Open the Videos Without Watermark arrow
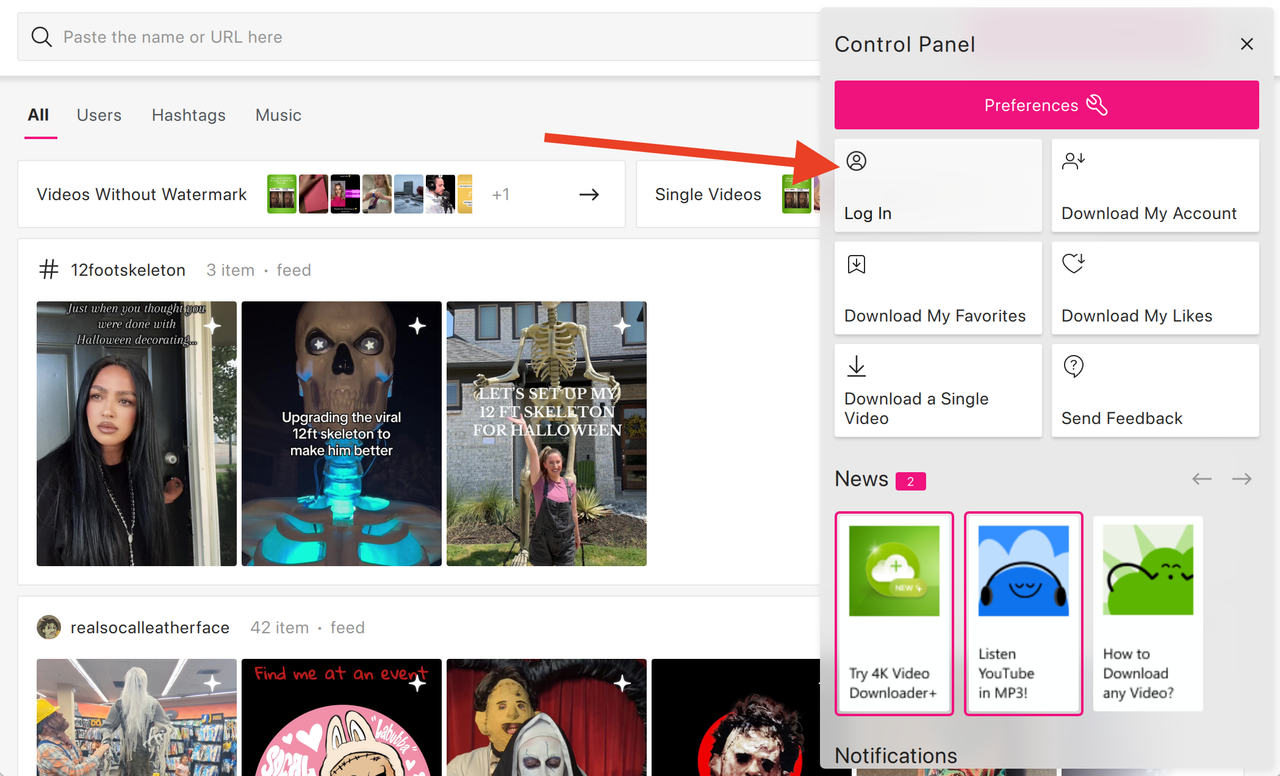The image size is (1280, 776). pos(589,194)
